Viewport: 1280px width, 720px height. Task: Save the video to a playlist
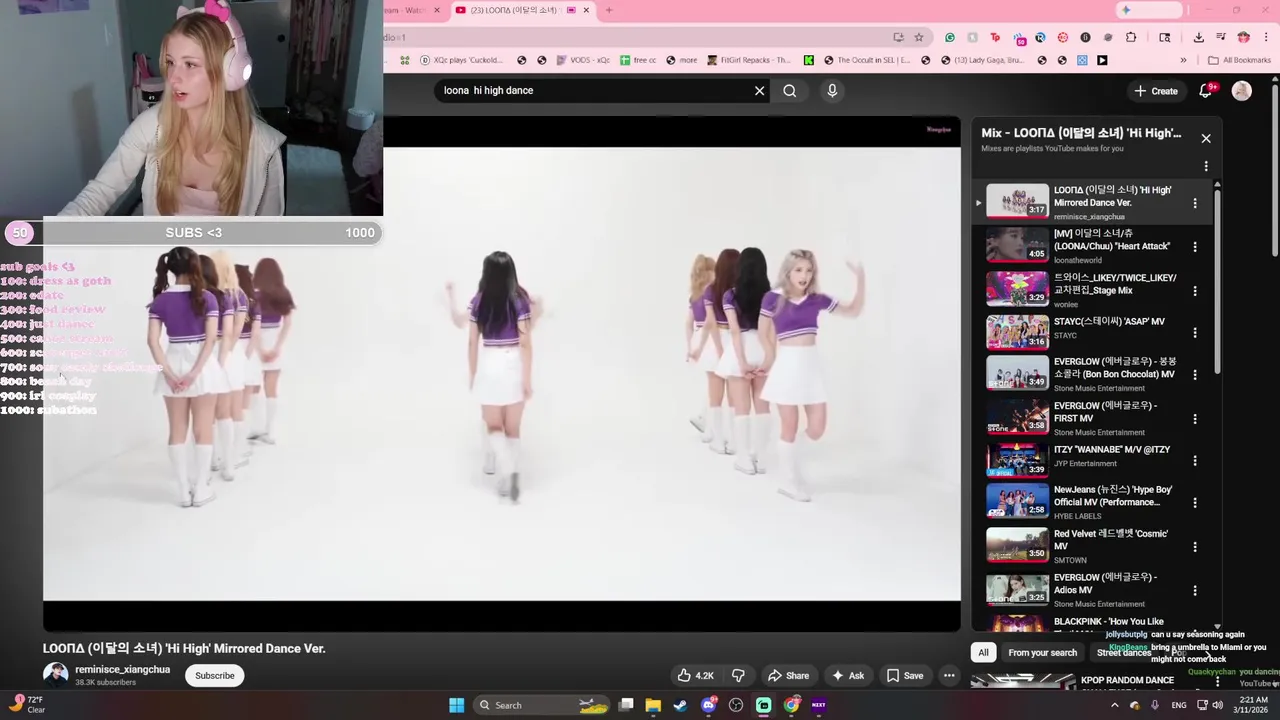905,675
